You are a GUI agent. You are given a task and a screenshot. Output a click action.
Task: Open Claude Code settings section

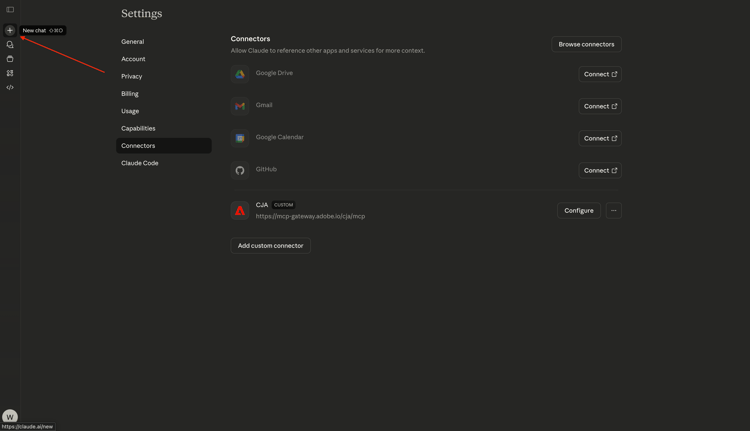(x=140, y=163)
